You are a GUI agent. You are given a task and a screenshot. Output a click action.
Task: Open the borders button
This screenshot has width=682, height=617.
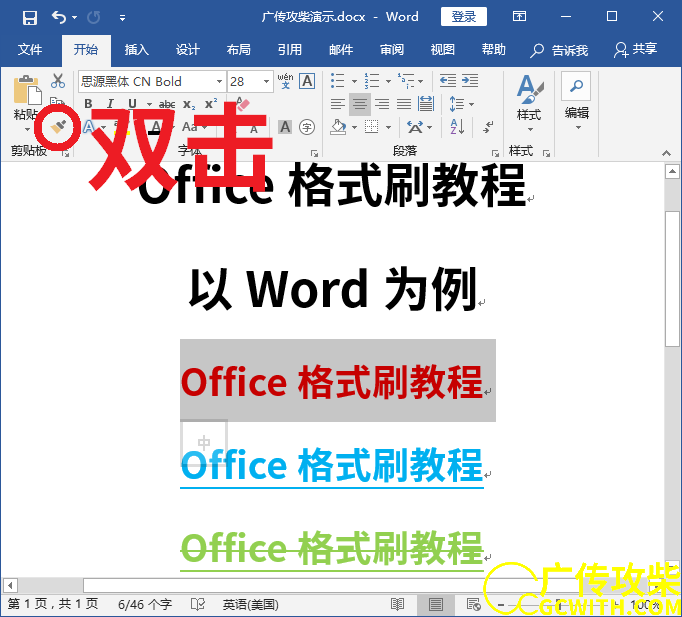[371, 127]
